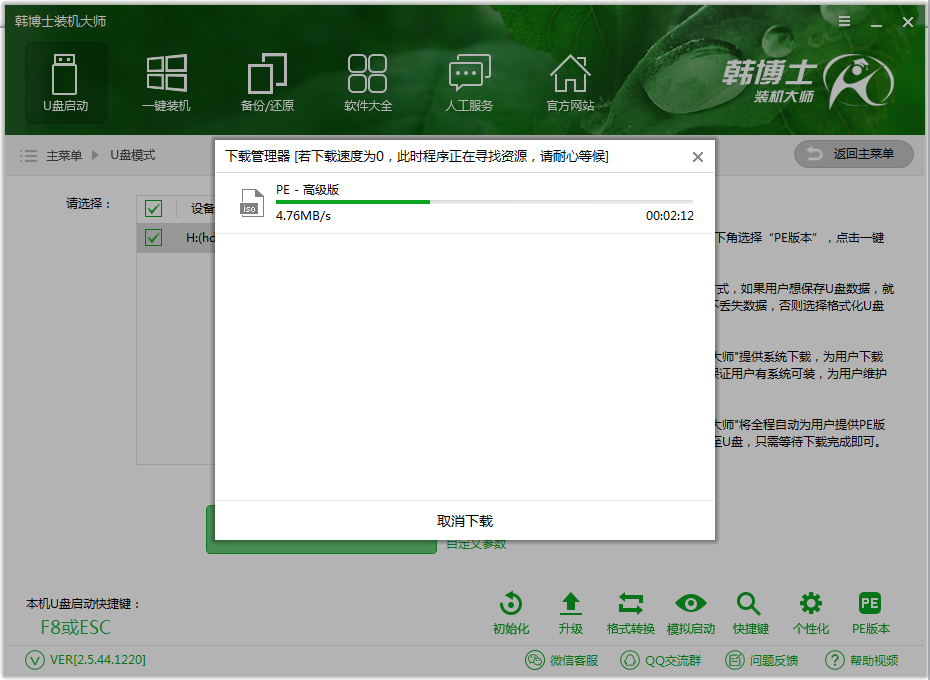Open the hamburger menu in title bar
The width and height of the screenshot is (930, 680).
coord(845,21)
